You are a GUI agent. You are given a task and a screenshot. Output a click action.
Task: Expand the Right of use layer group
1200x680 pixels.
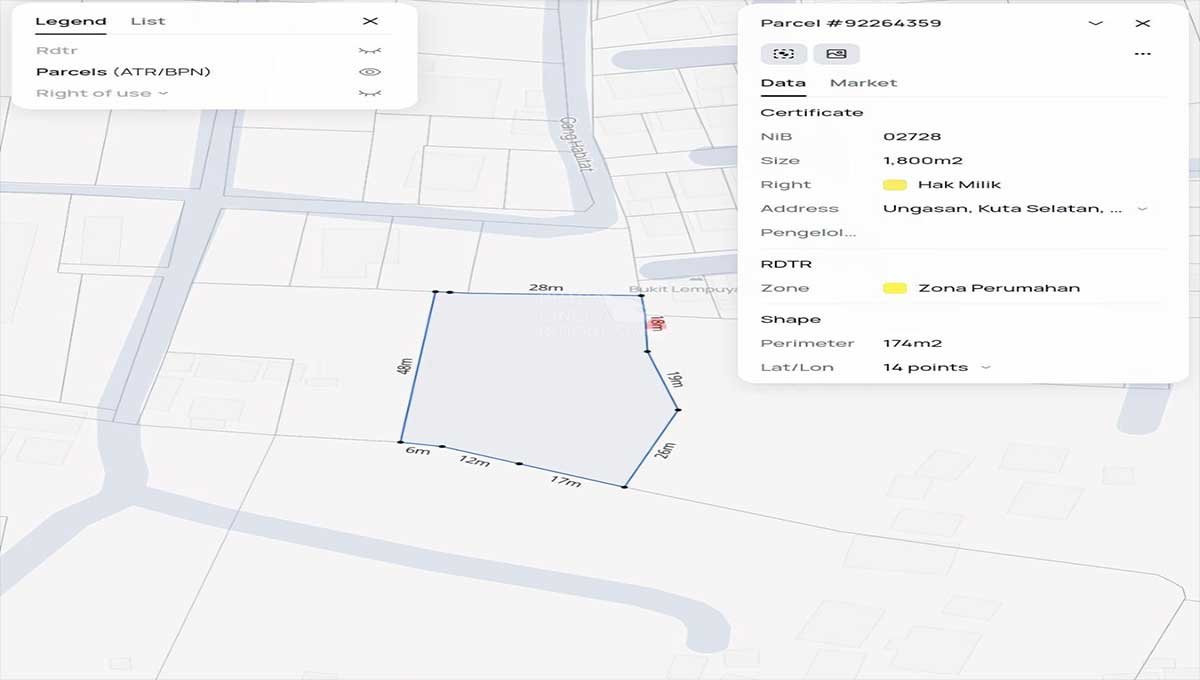coord(163,93)
